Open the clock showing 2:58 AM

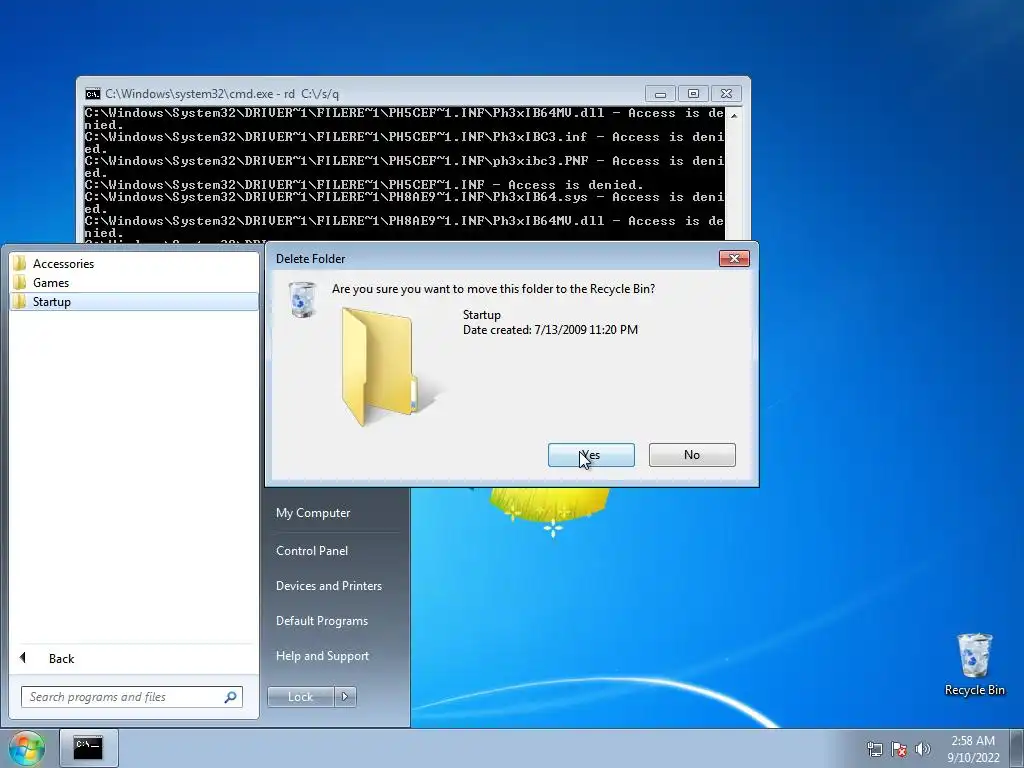point(973,749)
